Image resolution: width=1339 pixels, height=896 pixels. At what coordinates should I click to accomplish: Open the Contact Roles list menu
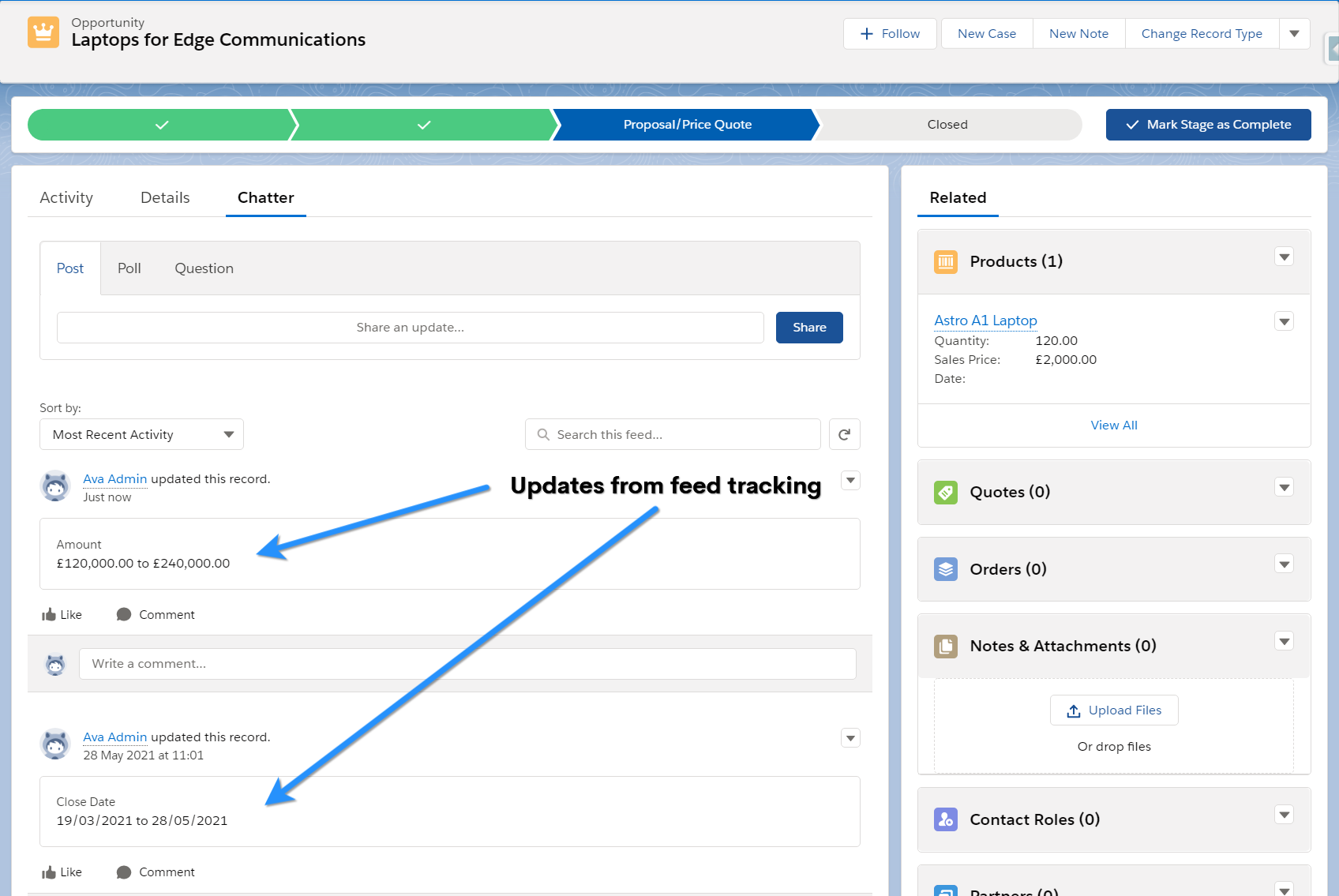pos(1285,815)
